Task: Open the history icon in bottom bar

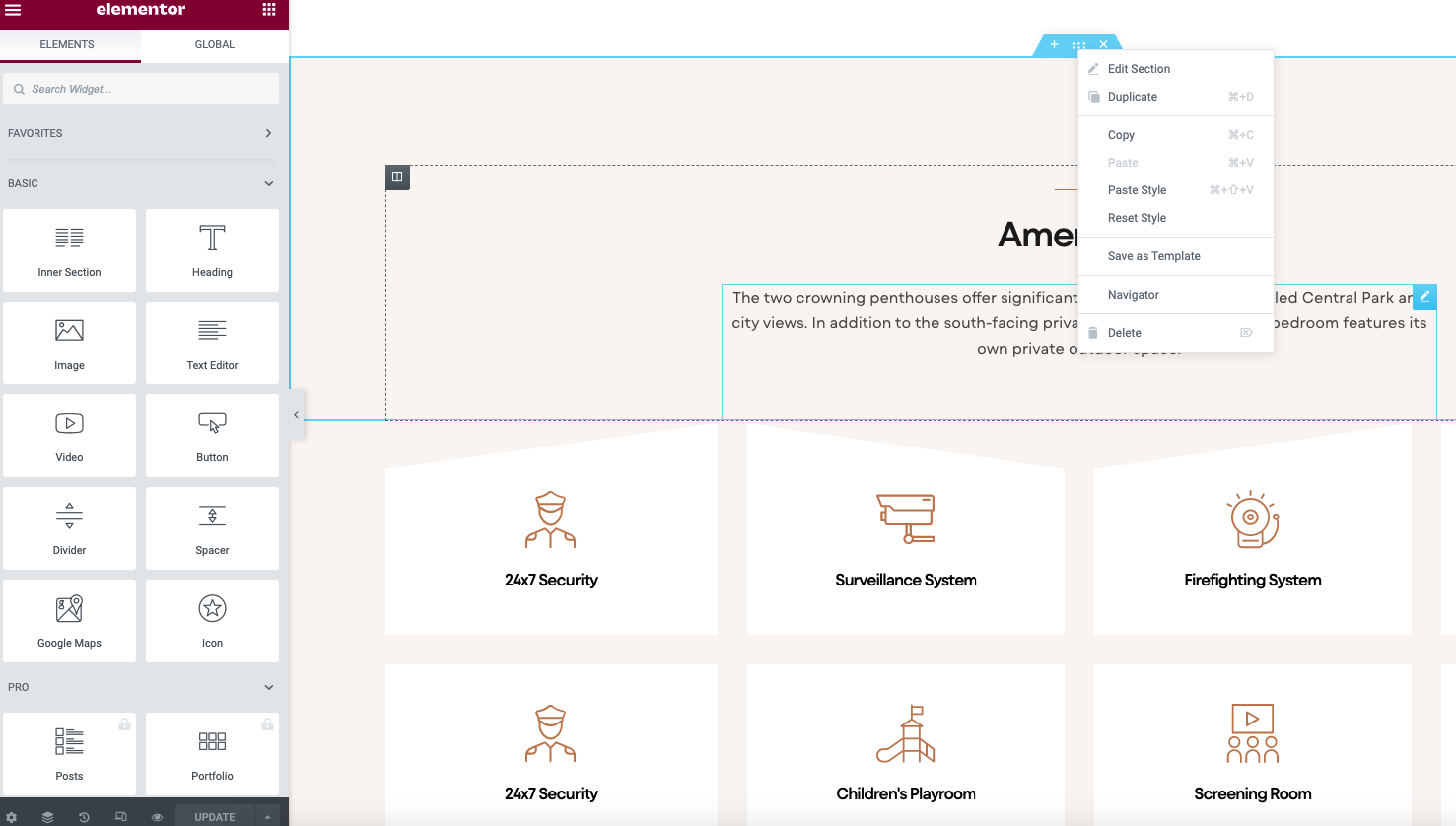Action: [x=84, y=817]
